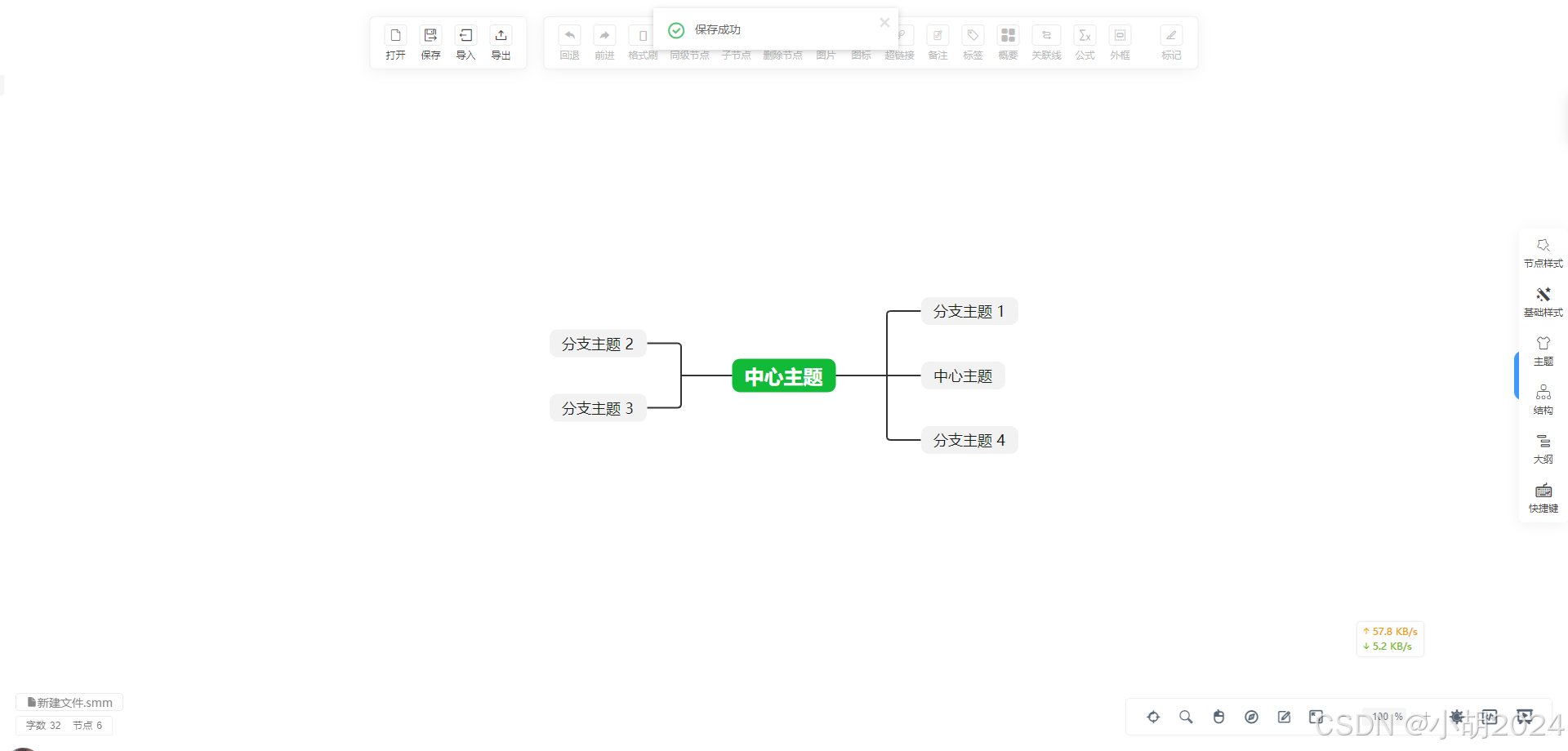Open search with the magnifier icon
Screen dimensions: 1568x751
[x=1186, y=717]
